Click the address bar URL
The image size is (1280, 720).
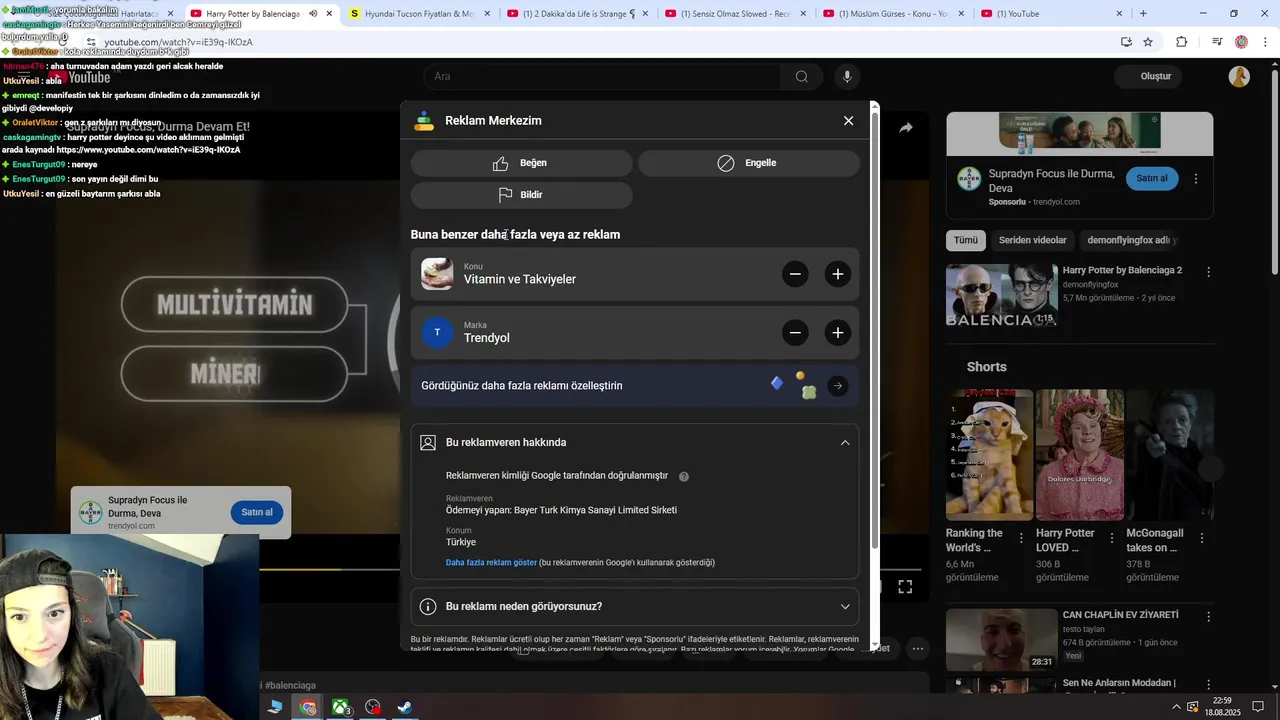[178, 42]
